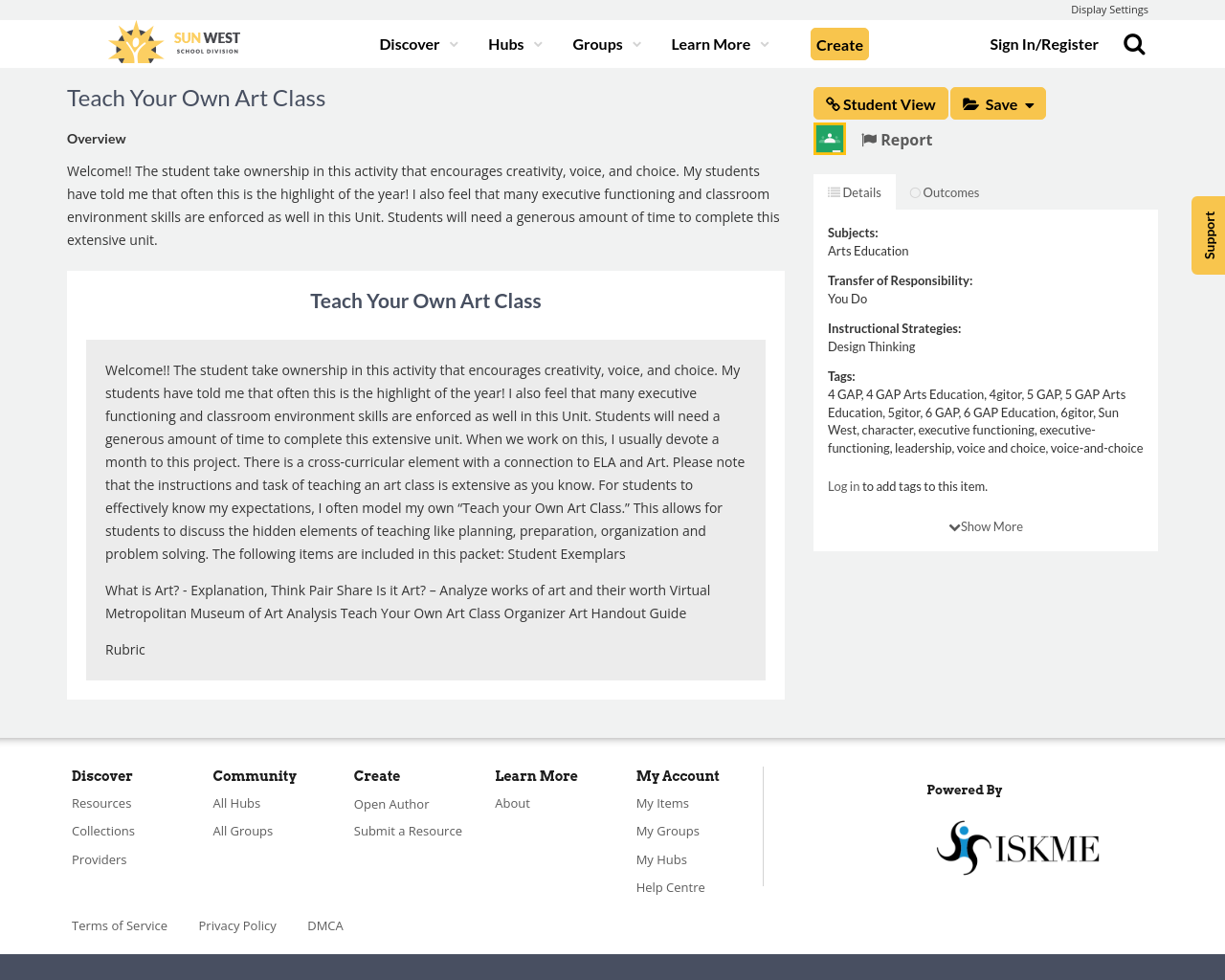Switch to the Outcomes tab

tap(945, 192)
